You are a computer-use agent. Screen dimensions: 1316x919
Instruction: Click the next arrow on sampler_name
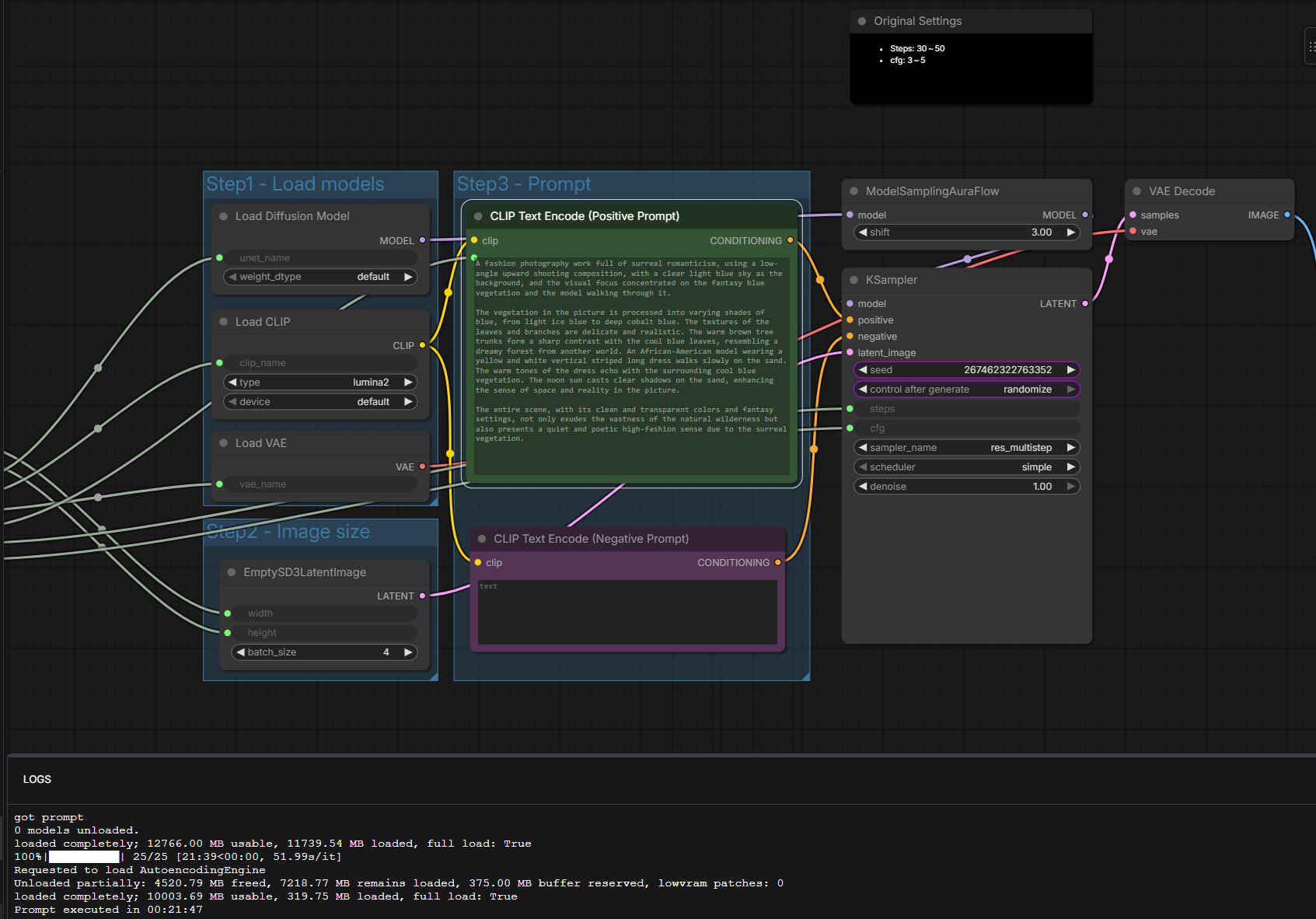[x=1070, y=448]
